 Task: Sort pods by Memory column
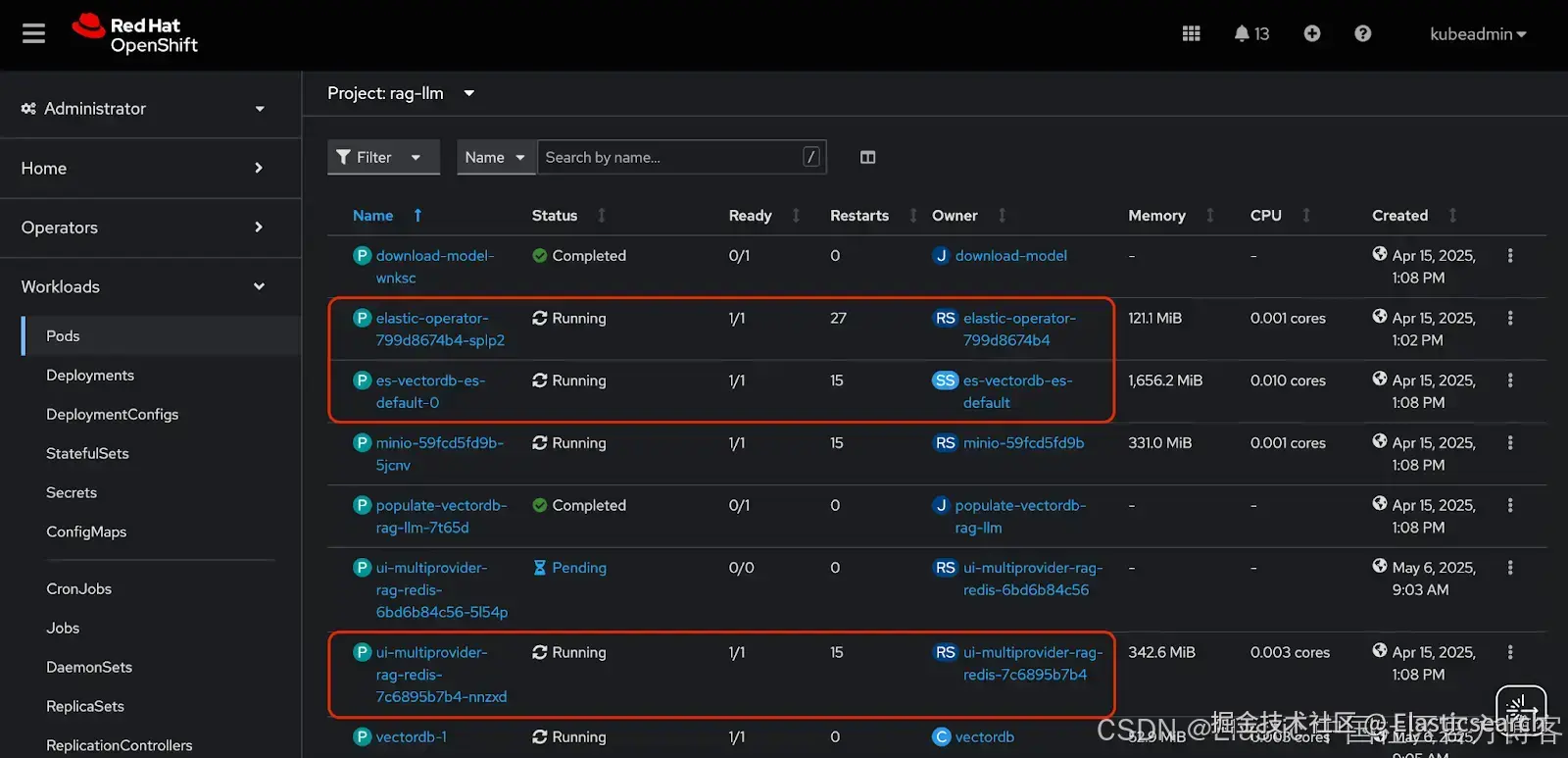tap(1156, 216)
